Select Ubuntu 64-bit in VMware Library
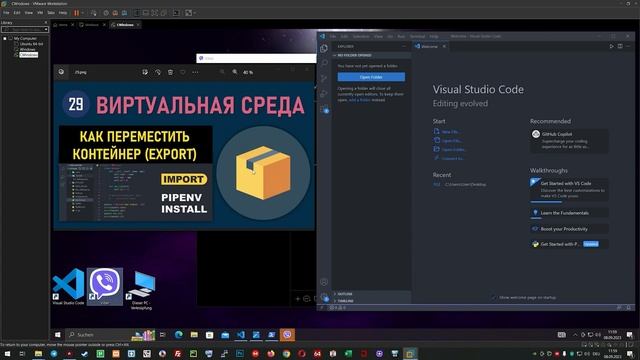The height and width of the screenshot is (360, 640). point(31,44)
